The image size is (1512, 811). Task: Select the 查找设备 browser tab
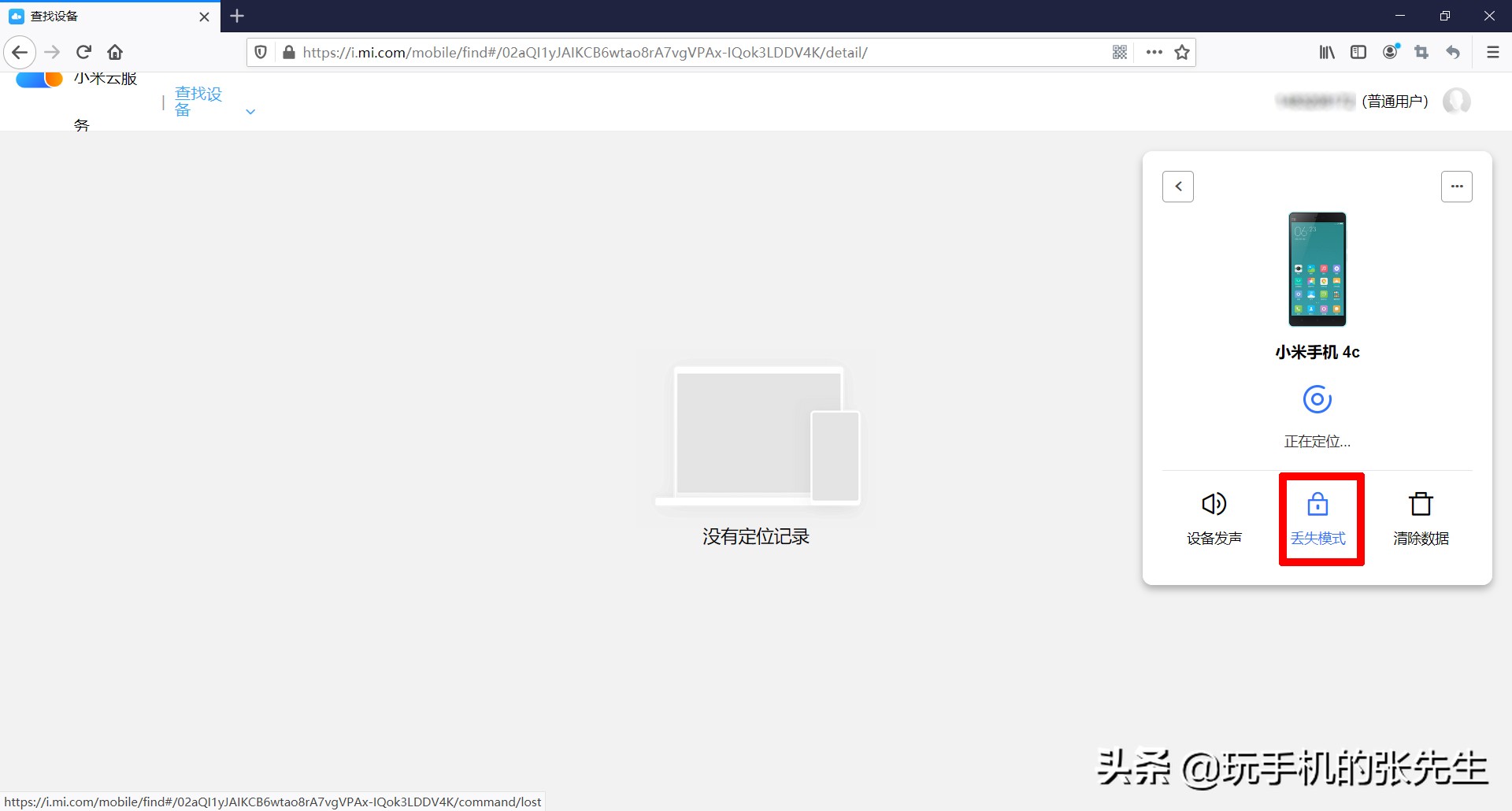(110, 17)
